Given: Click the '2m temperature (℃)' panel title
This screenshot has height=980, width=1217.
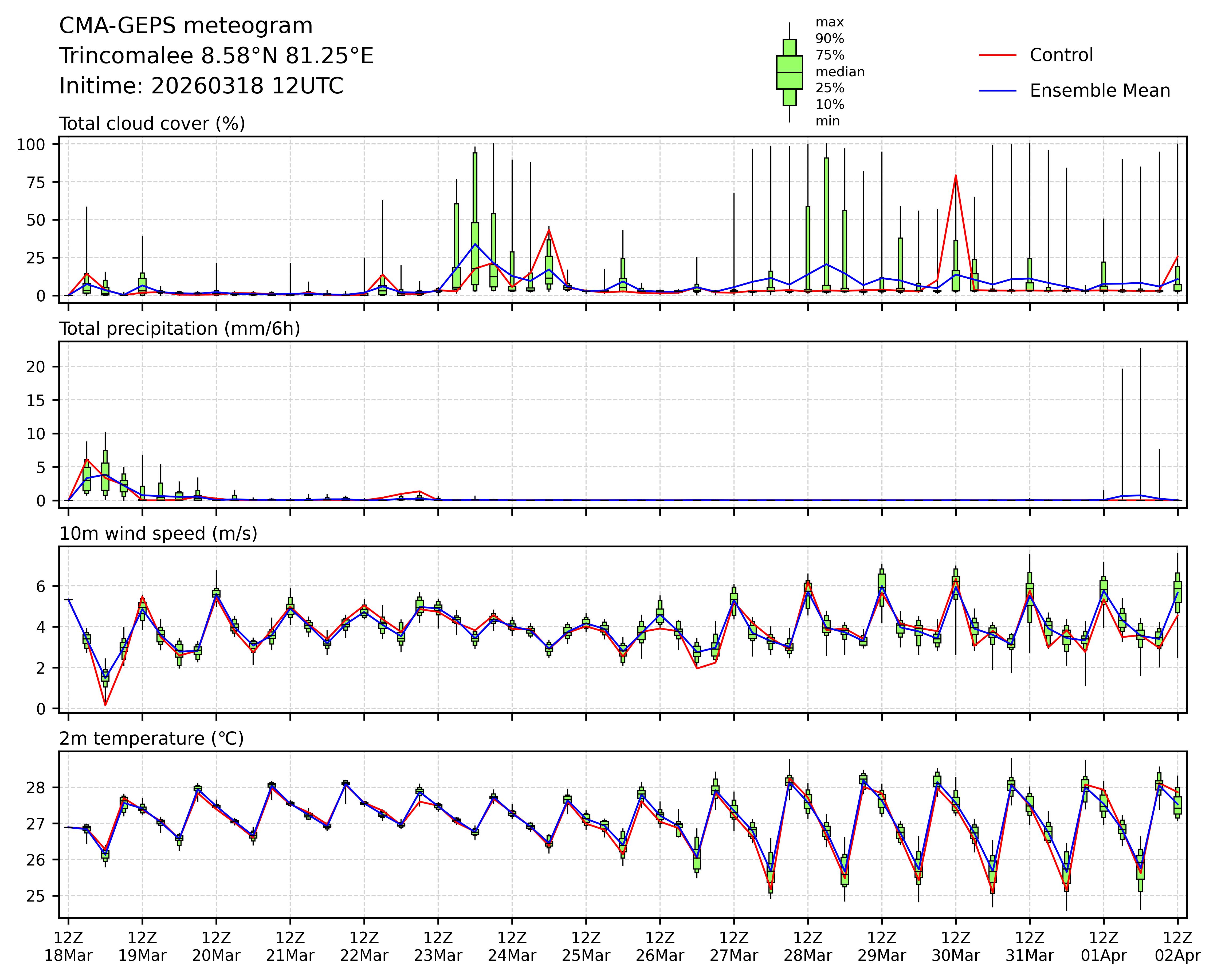Looking at the screenshot, I should 151,738.
